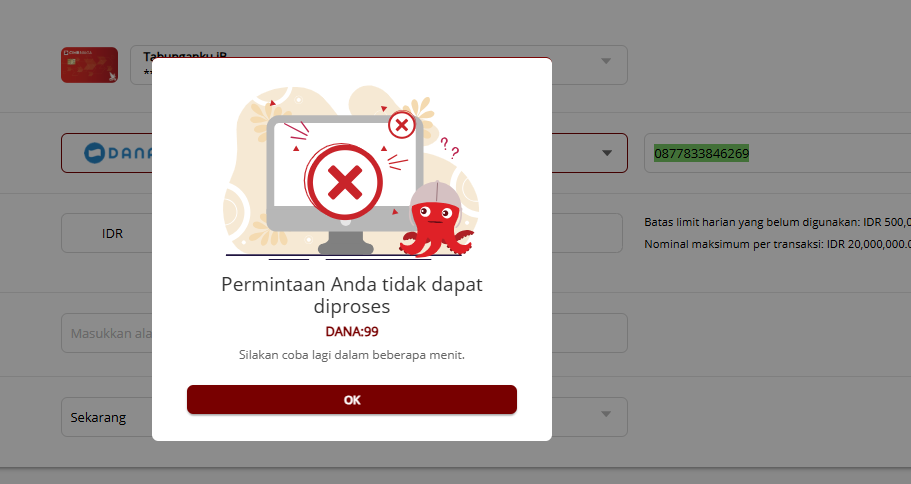This screenshot has width=911, height=484.
Task: Open the Tabunganku iB account dropdown arrow
Action: pyautogui.click(x=606, y=61)
